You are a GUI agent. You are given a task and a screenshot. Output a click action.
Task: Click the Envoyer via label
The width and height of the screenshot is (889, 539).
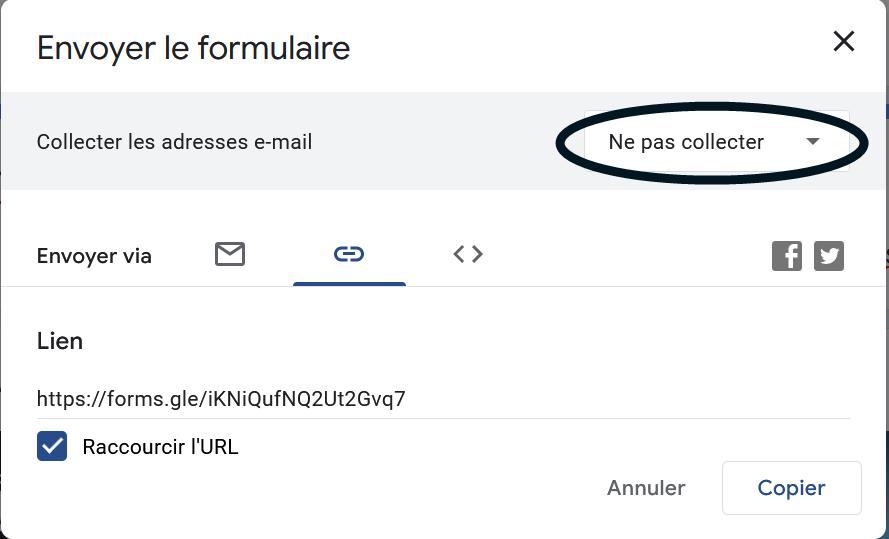click(94, 256)
